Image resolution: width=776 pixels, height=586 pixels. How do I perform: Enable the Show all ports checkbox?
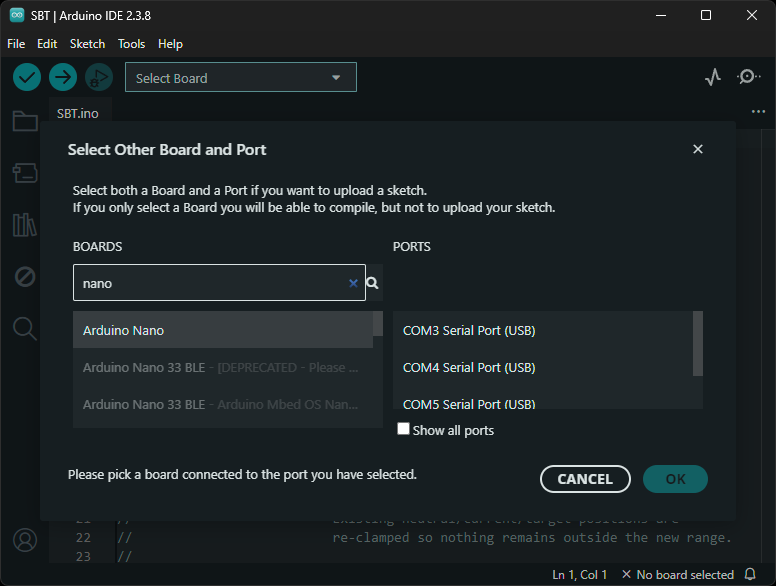pyautogui.click(x=404, y=429)
